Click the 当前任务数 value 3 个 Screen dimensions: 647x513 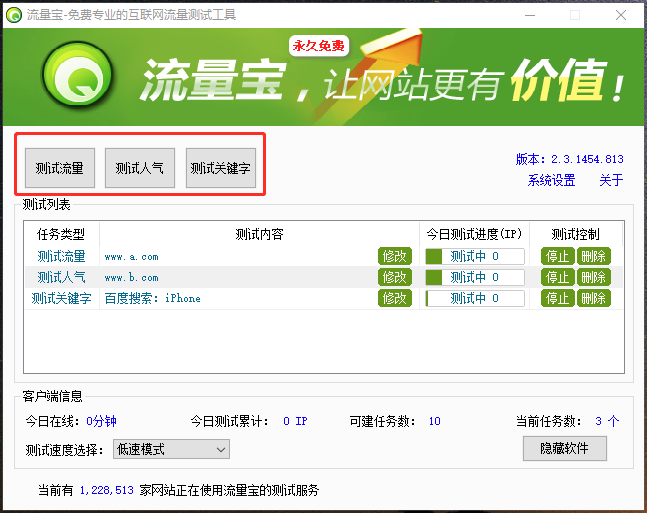607,421
